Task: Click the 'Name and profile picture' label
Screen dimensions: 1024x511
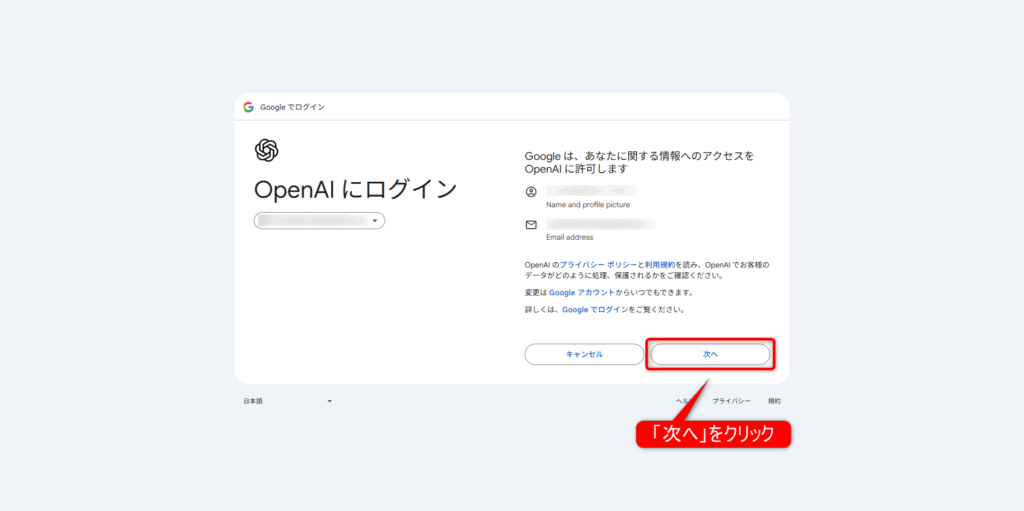Action: [x=588, y=204]
